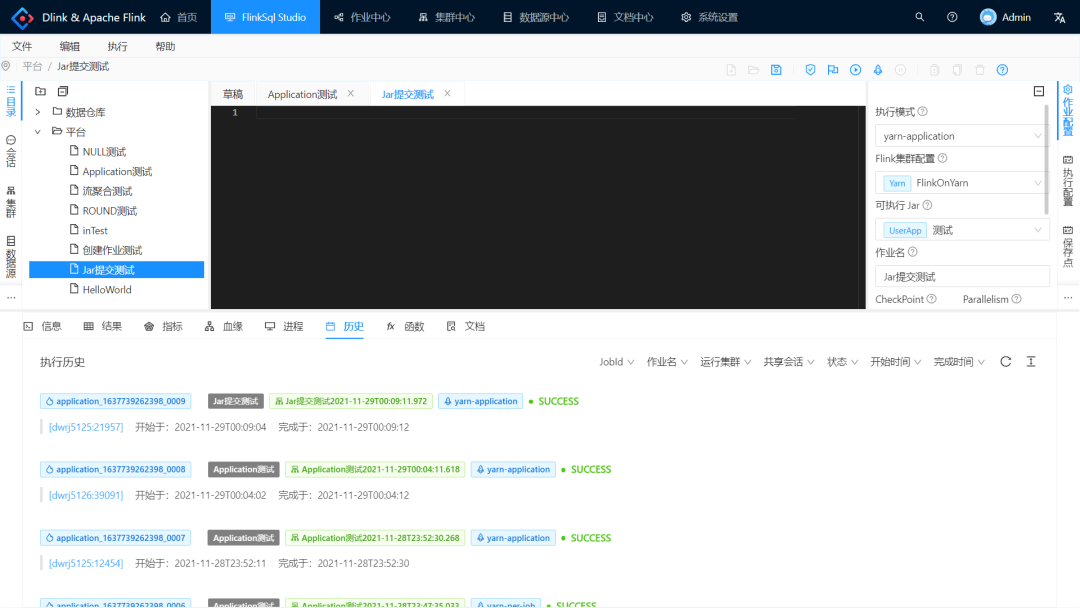1080x608 pixels.
Task: Go to 作业中心 in top navigation
Action: pos(362,17)
